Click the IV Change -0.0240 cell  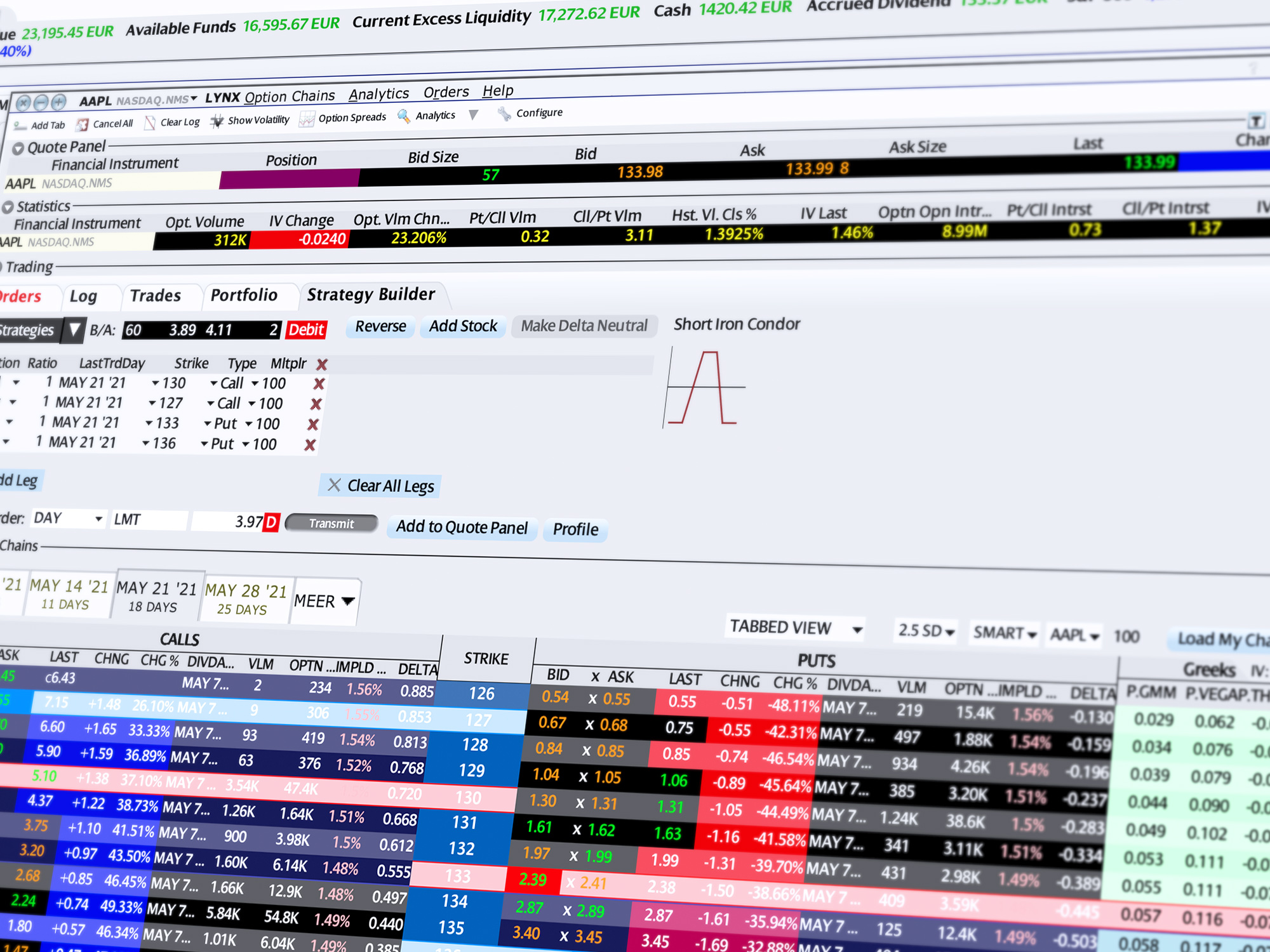[x=300, y=239]
